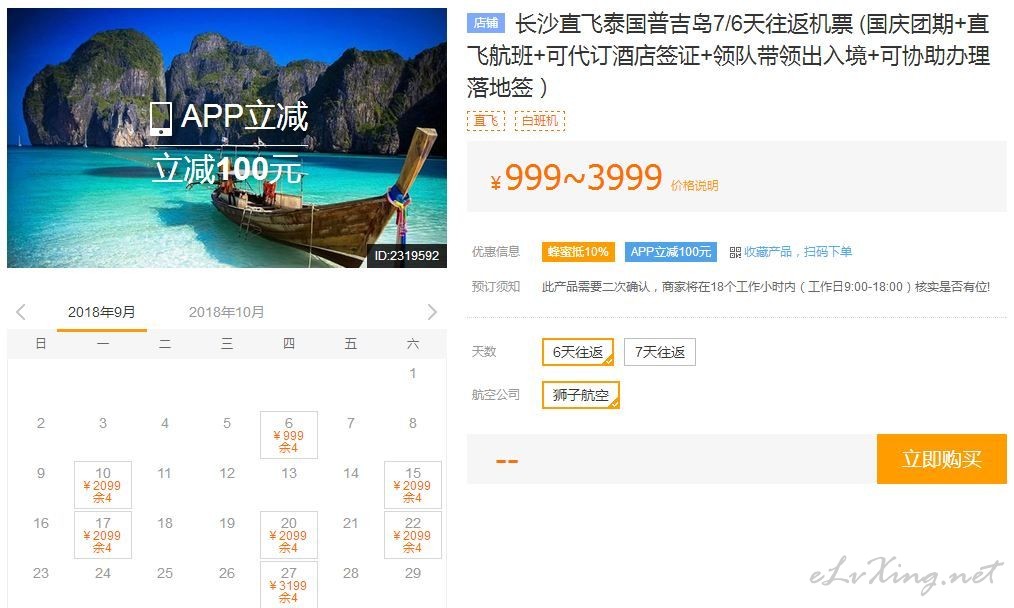Open 价格说明 price explanation link
This screenshot has height=608, width=1014.
coord(695,186)
